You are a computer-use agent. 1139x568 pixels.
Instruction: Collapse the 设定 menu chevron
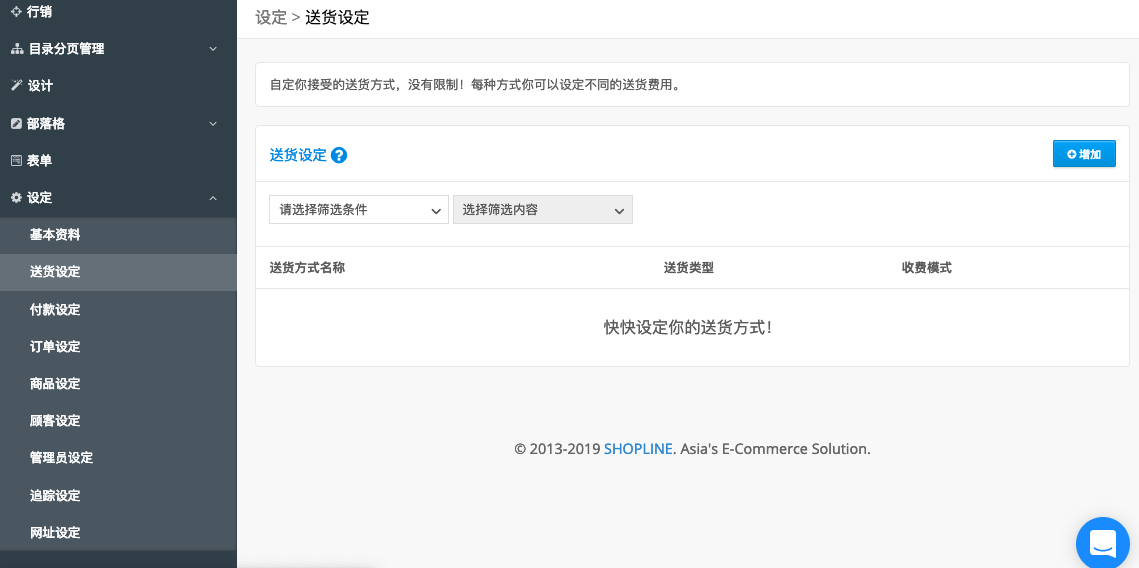coord(213,198)
